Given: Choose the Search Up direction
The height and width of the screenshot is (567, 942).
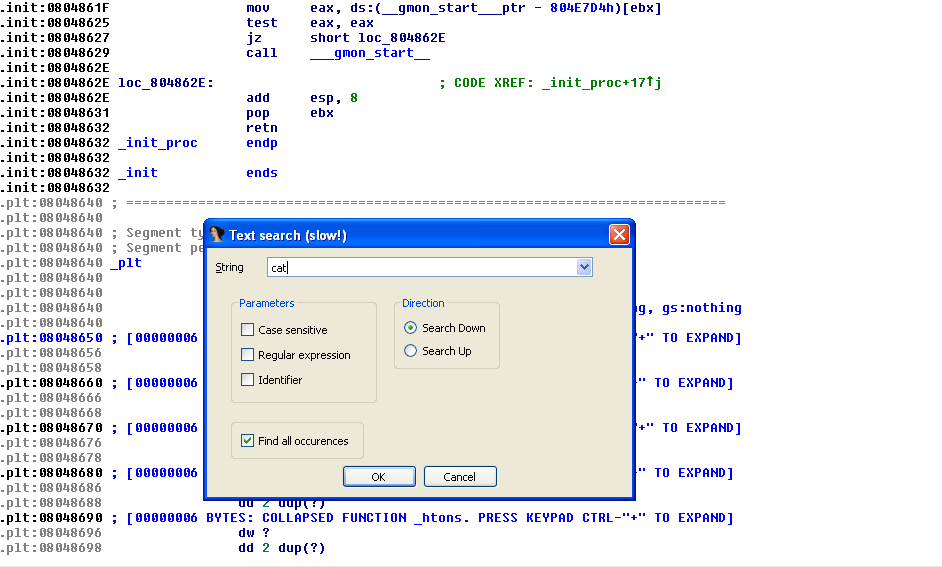Looking at the screenshot, I should pos(411,351).
